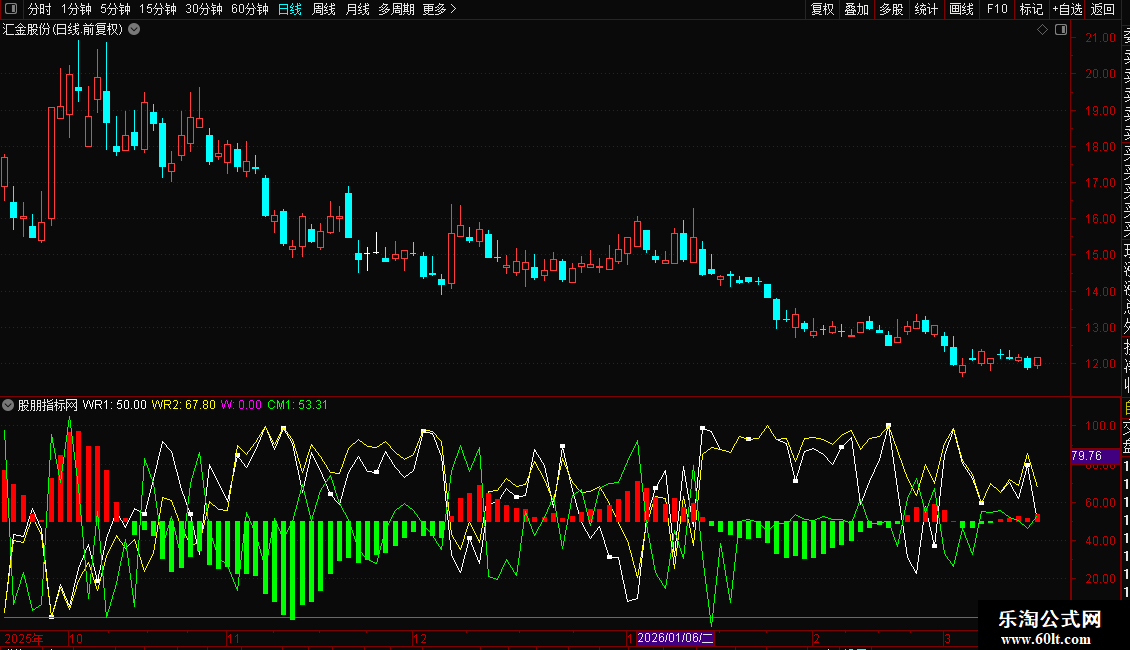Screen dimensions: 1130x650
Task: Select the 周线 weekly period
Action: point(324,9)
